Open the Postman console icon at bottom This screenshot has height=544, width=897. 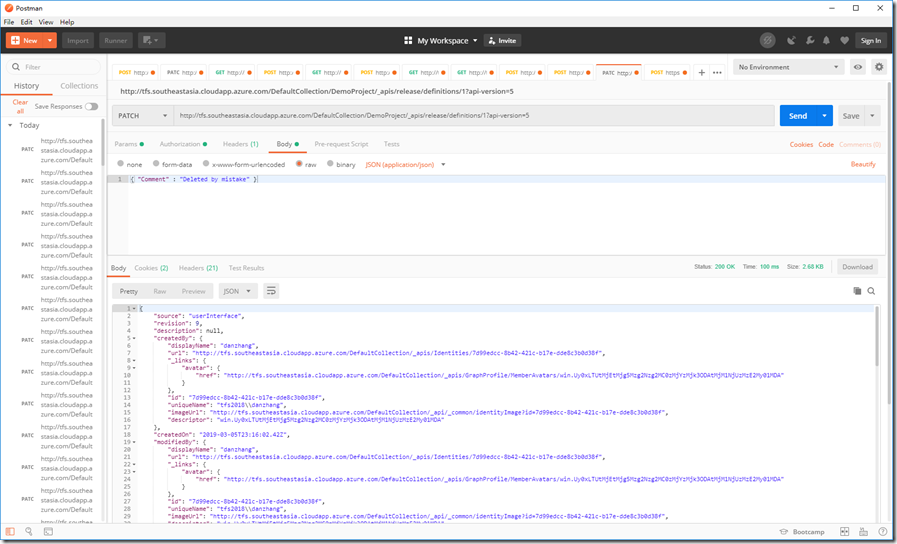(49, 532)
